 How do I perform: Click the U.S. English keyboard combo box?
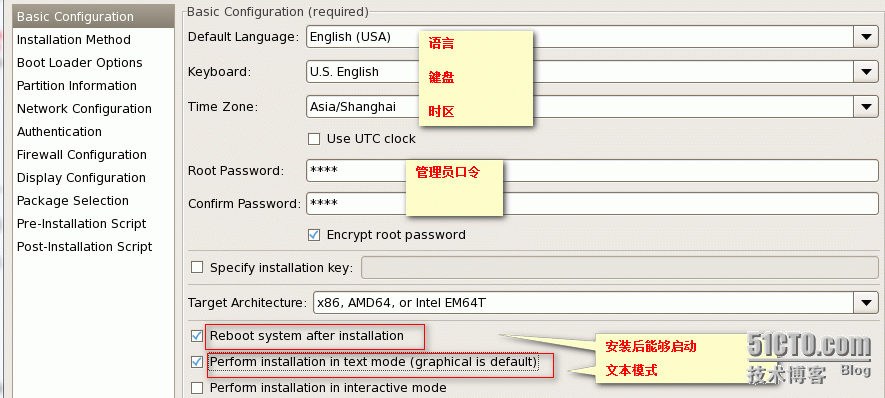pyautogui.click(x=592, y=72)
